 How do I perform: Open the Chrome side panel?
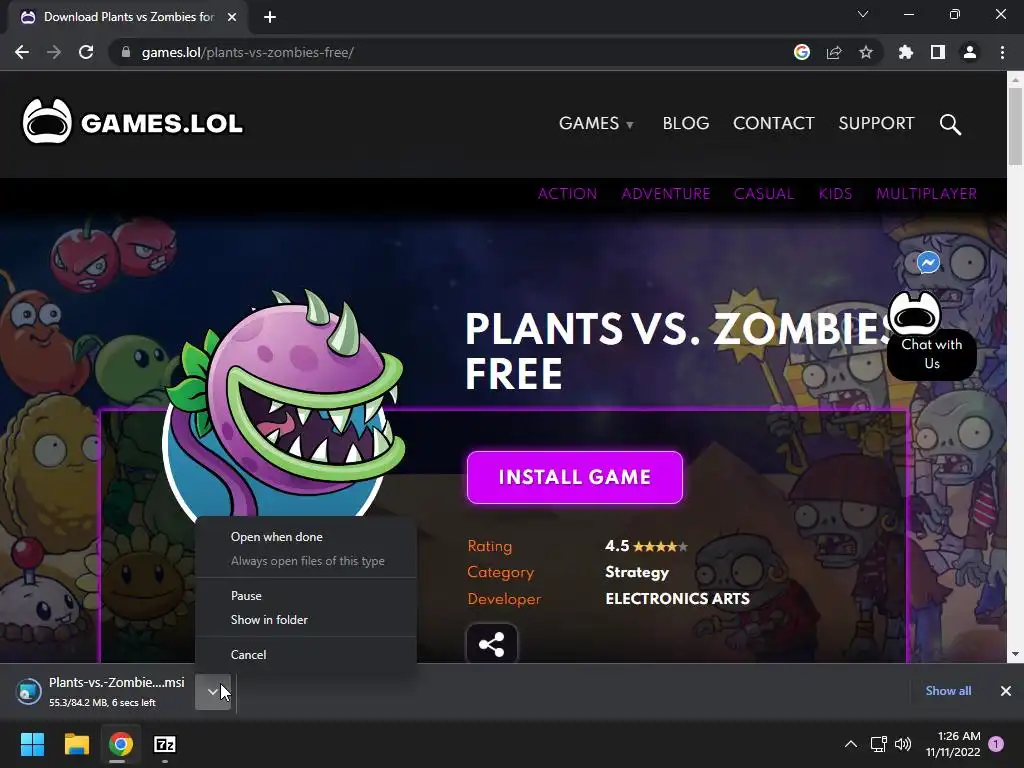tap(938, 52)
